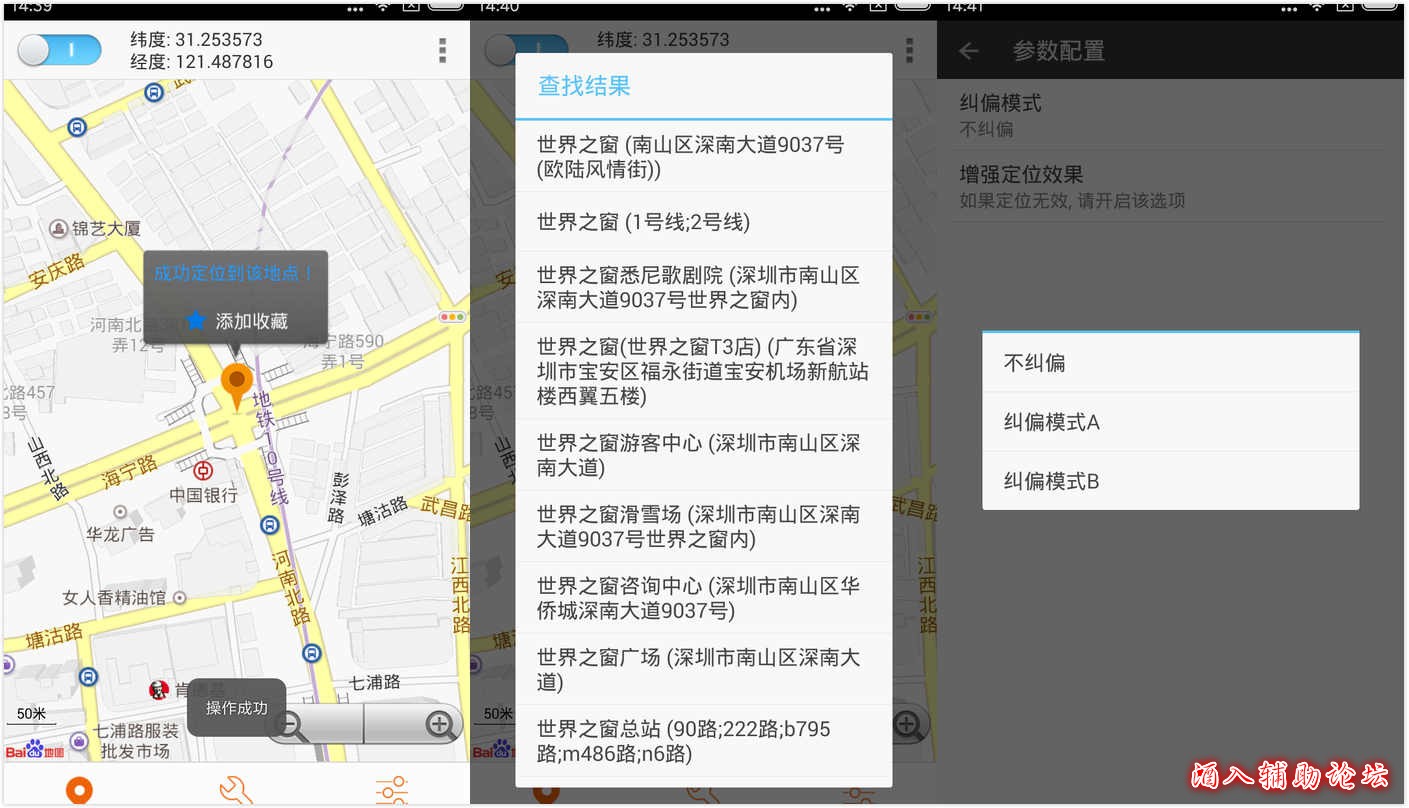Select 世界之窗游客中心 result
Viewport: 1409px width, 808px height.
tap(703, 455)
